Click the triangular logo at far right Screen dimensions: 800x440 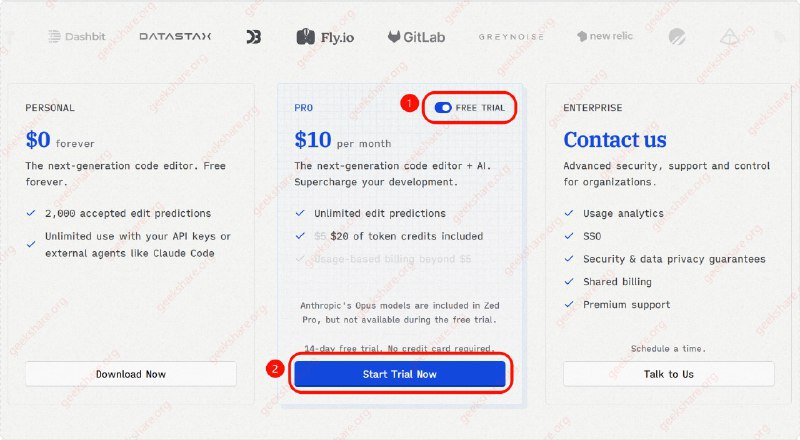pyautogui.click(x=729, y=37)
